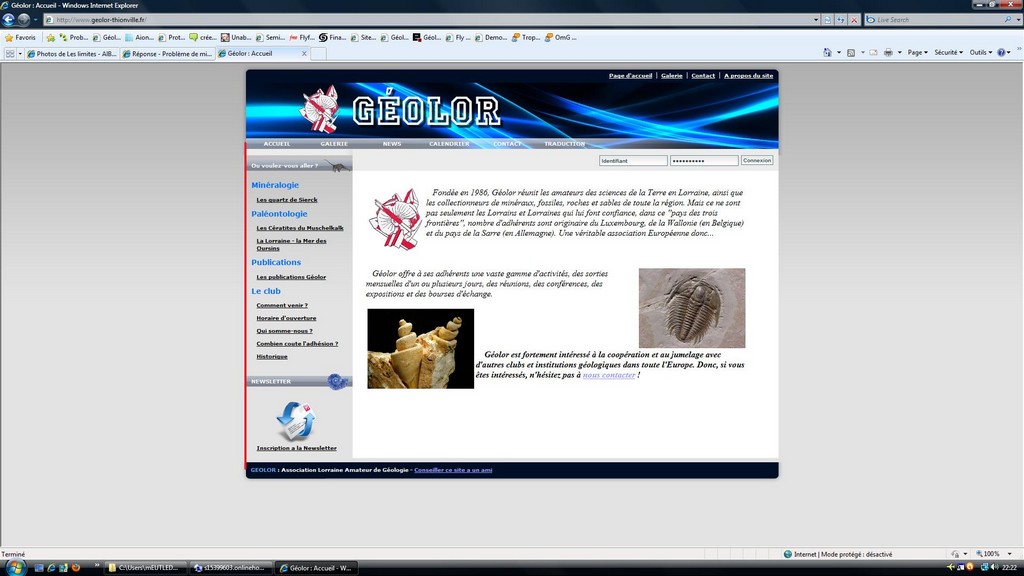Click the 'nous contacter' link
The width and height of the screenshot is (1024, 576).
click(x=609, y=375)
